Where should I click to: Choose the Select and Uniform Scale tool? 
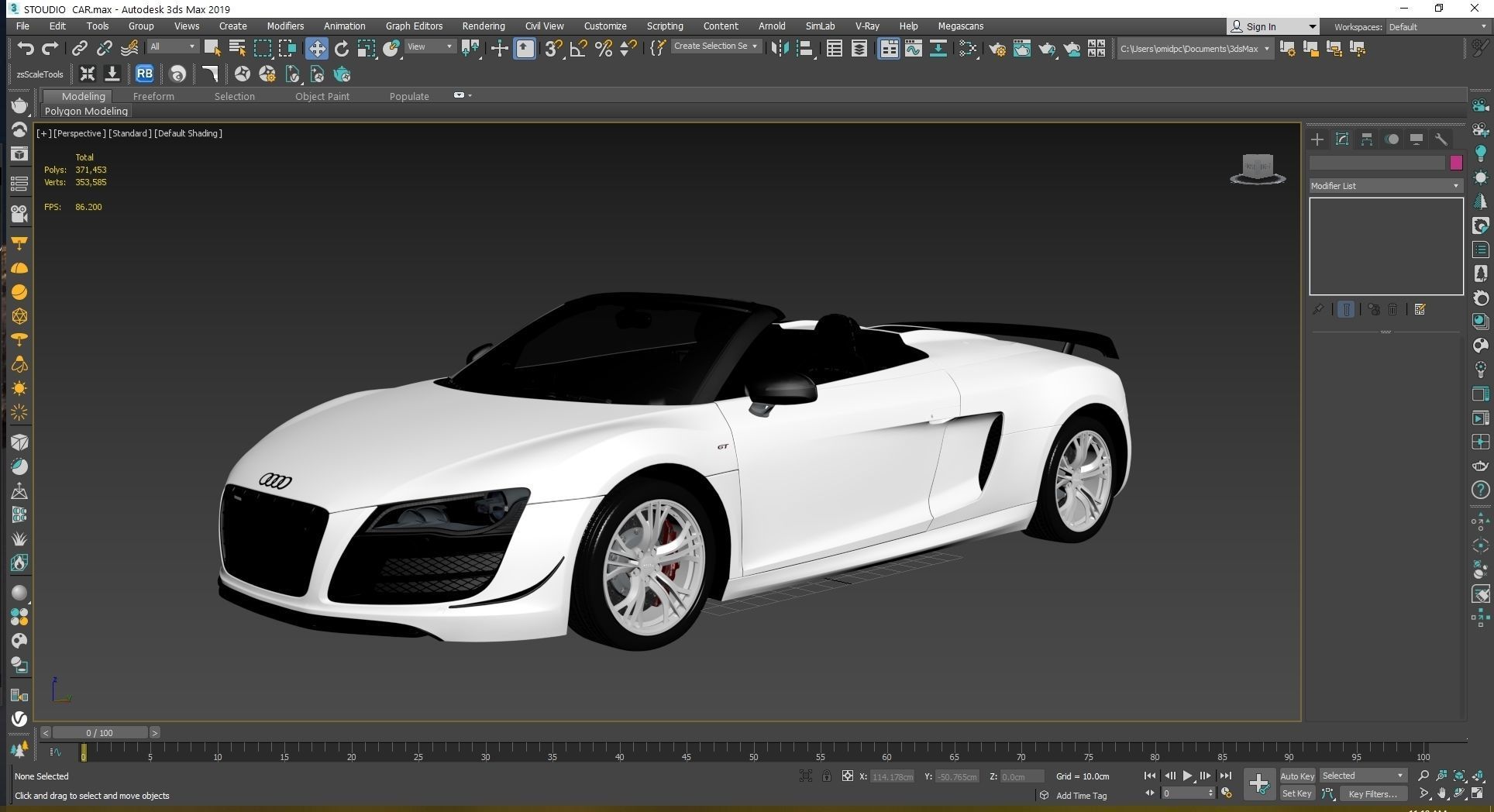click(367, 48)
